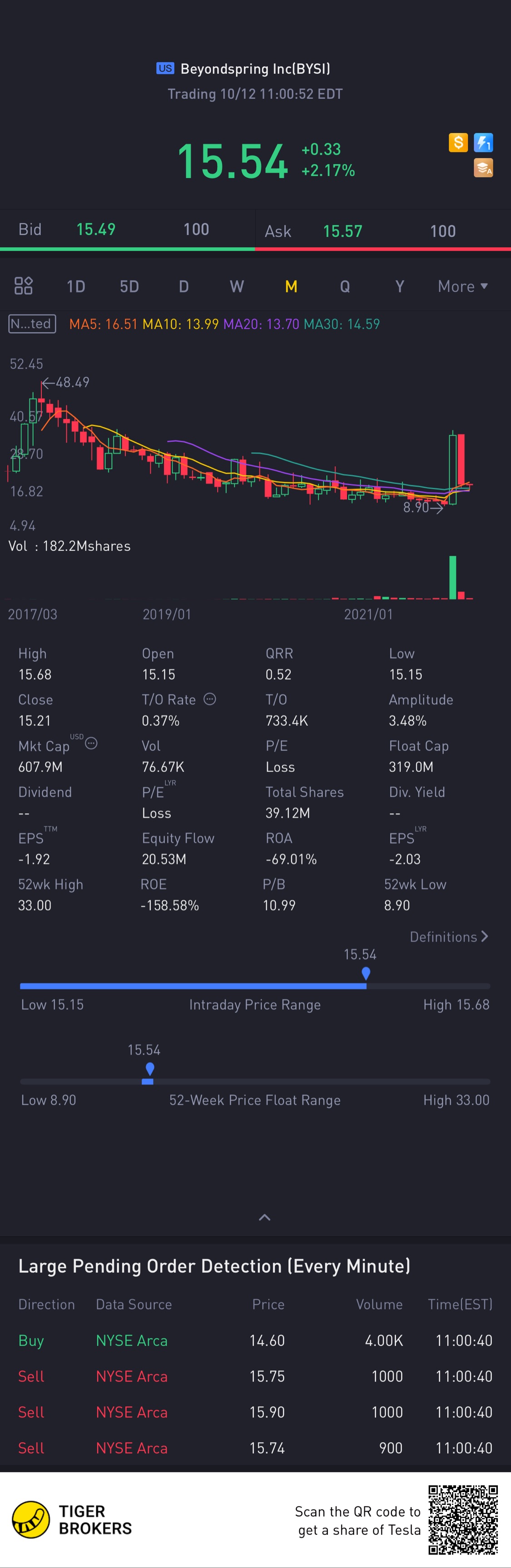Toggle the N...ted price adjustment box
Viewport: 511px width, 1568px height.
click(32, 324)
